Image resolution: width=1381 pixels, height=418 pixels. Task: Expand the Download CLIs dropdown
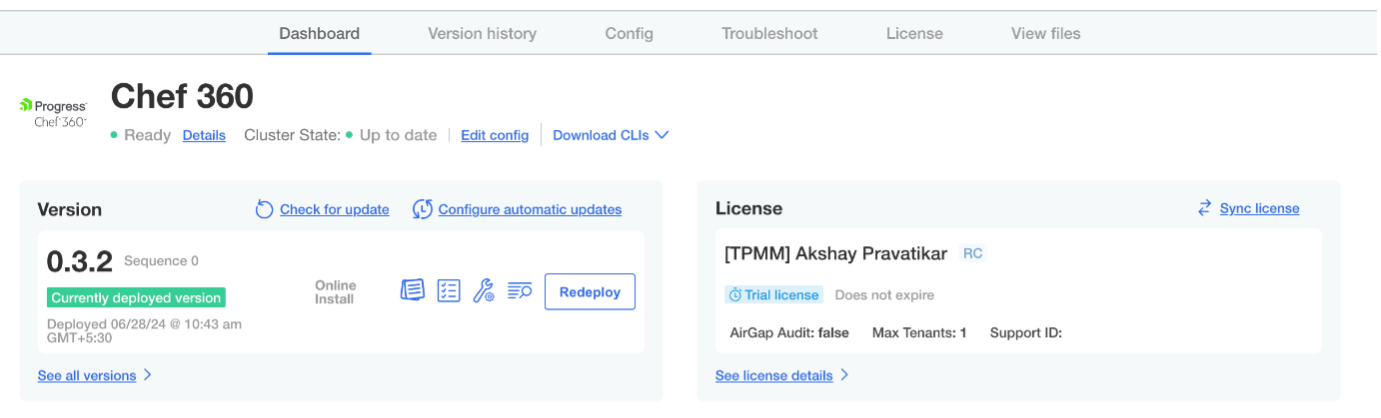tap(610, 135)
